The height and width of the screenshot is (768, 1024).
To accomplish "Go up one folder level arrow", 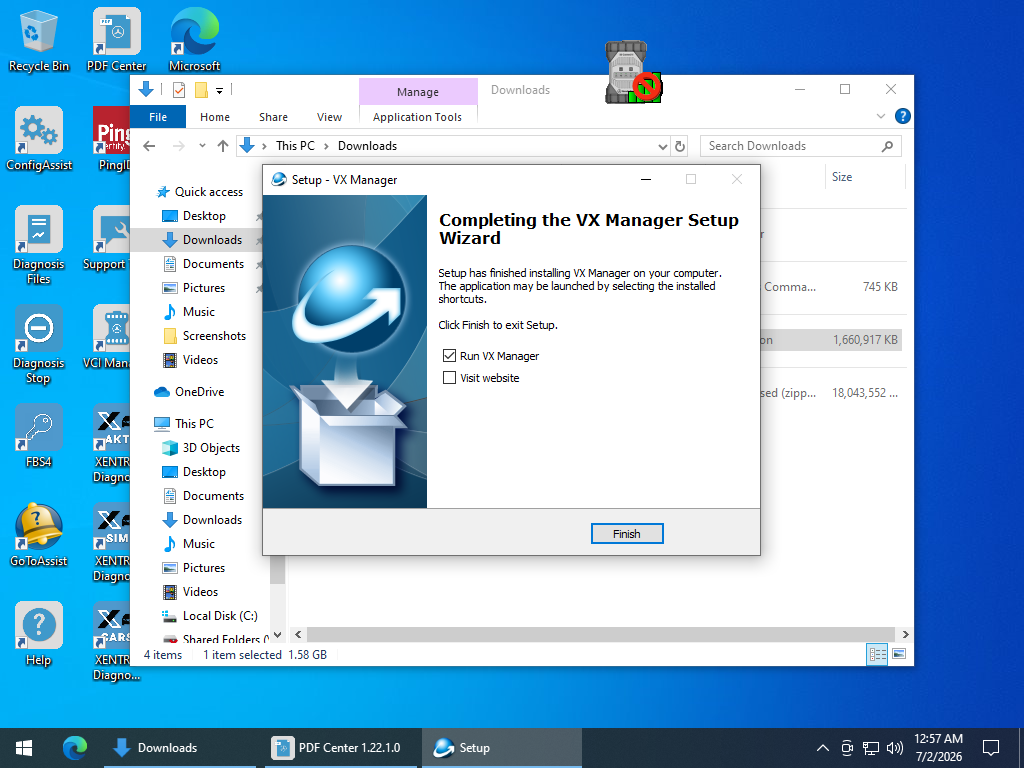I will pos(223,146).
